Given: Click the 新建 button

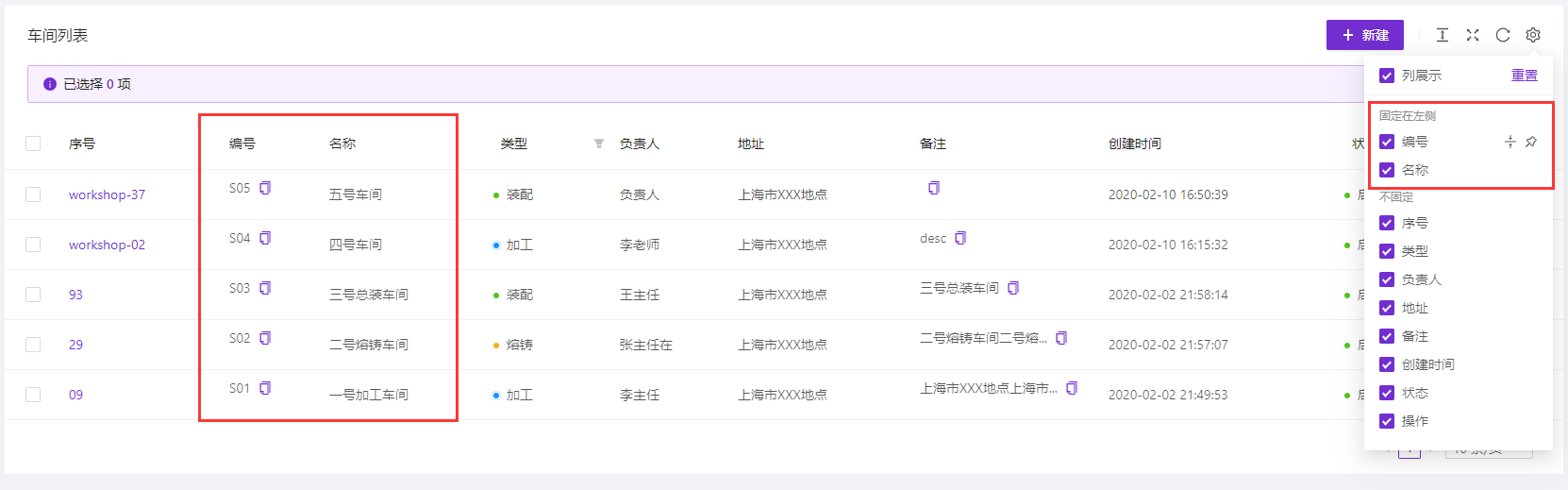Looking at the screenshot, I should coord(1365,35).
